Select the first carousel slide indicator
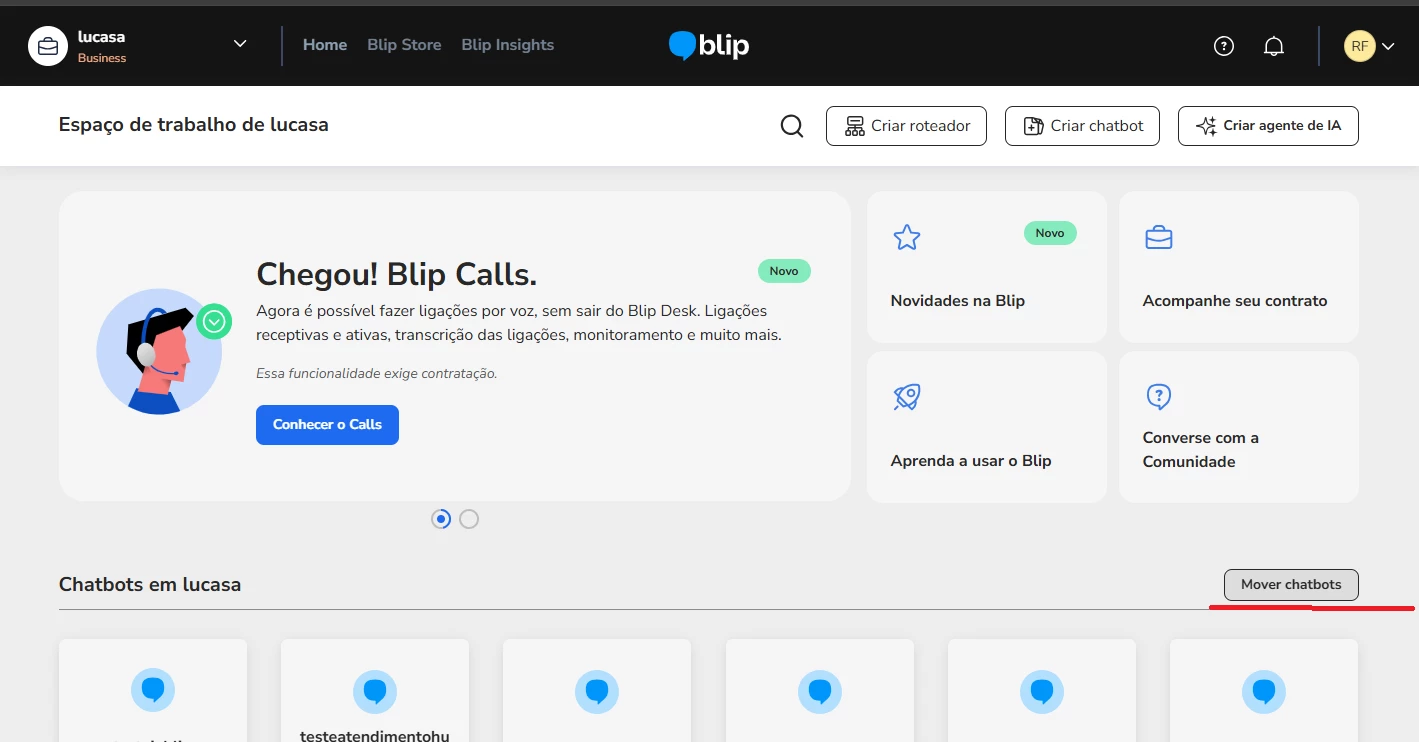The width and height of the screenshot is (1419, 742). coord(441,519)
